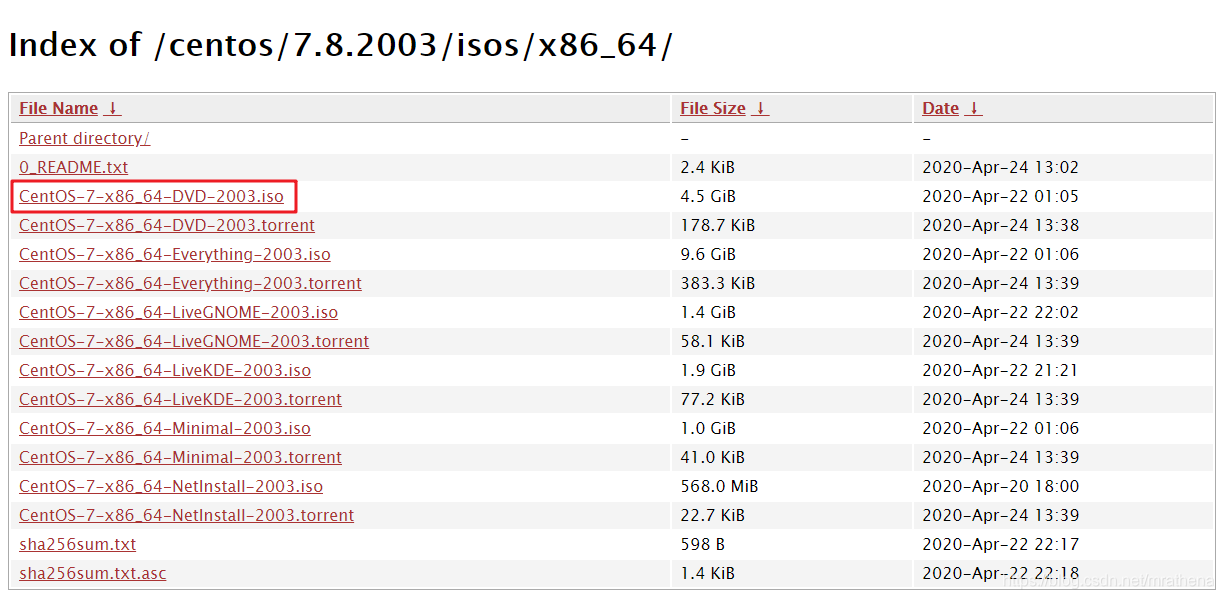The width and height of the screenshot is (1224, 599).
Task: Open CentOS-7-x86_64-Minimal-2003.torrent link
Action: tap(180, 457)
